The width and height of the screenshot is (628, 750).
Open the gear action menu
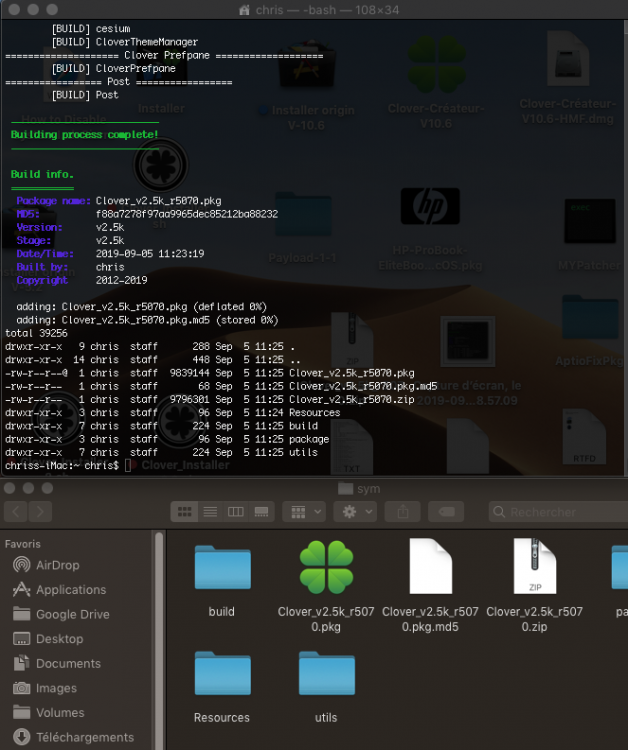click(x=355, y=512)
